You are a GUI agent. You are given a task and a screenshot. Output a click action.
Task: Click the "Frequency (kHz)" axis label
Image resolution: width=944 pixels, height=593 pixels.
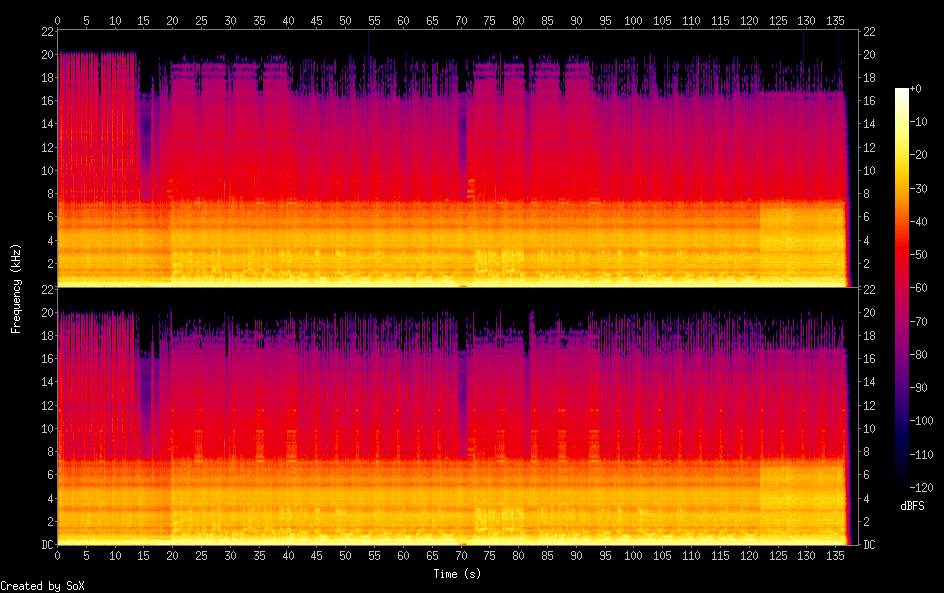[x=16, y=288]
